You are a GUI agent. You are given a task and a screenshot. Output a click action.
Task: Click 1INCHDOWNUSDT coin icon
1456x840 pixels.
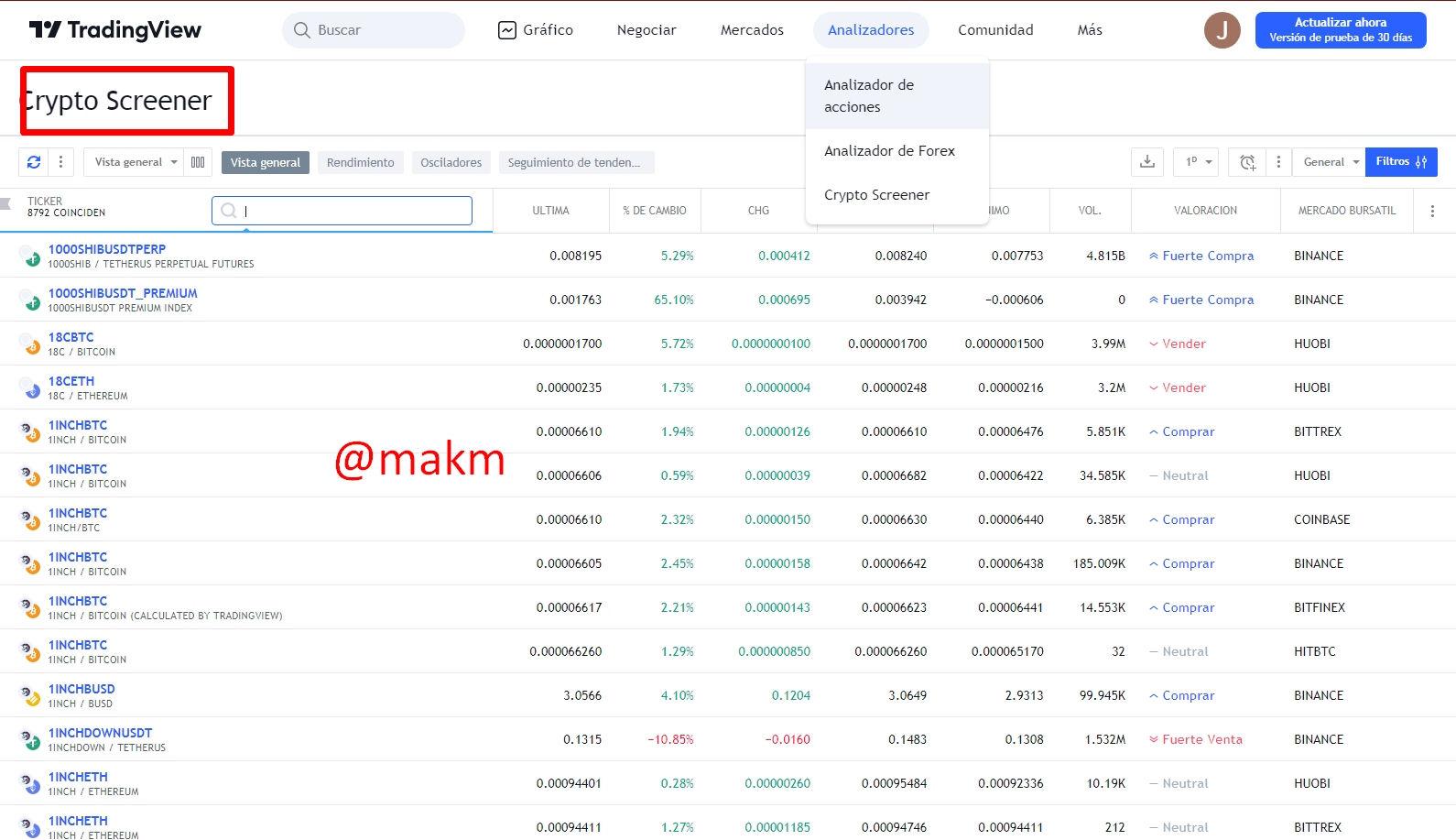point(31,739)
